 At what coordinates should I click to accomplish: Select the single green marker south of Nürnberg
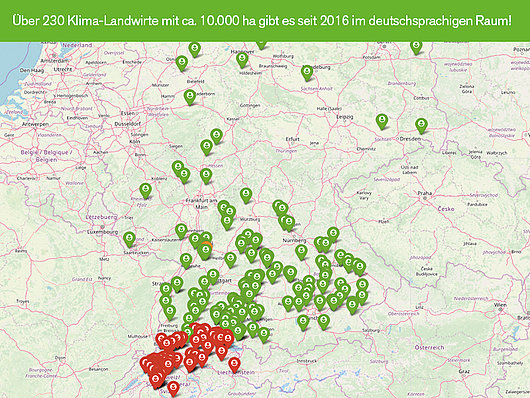301,253
